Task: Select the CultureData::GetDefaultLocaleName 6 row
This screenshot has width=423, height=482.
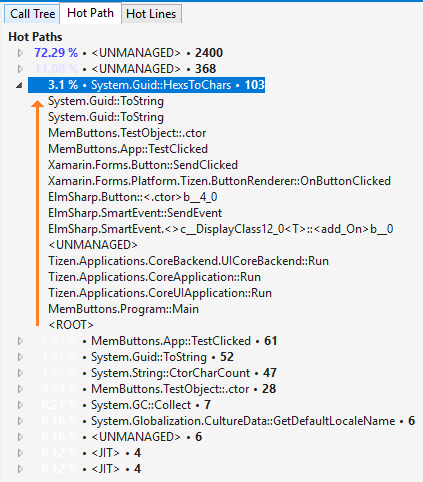Action: click(228, 421)
